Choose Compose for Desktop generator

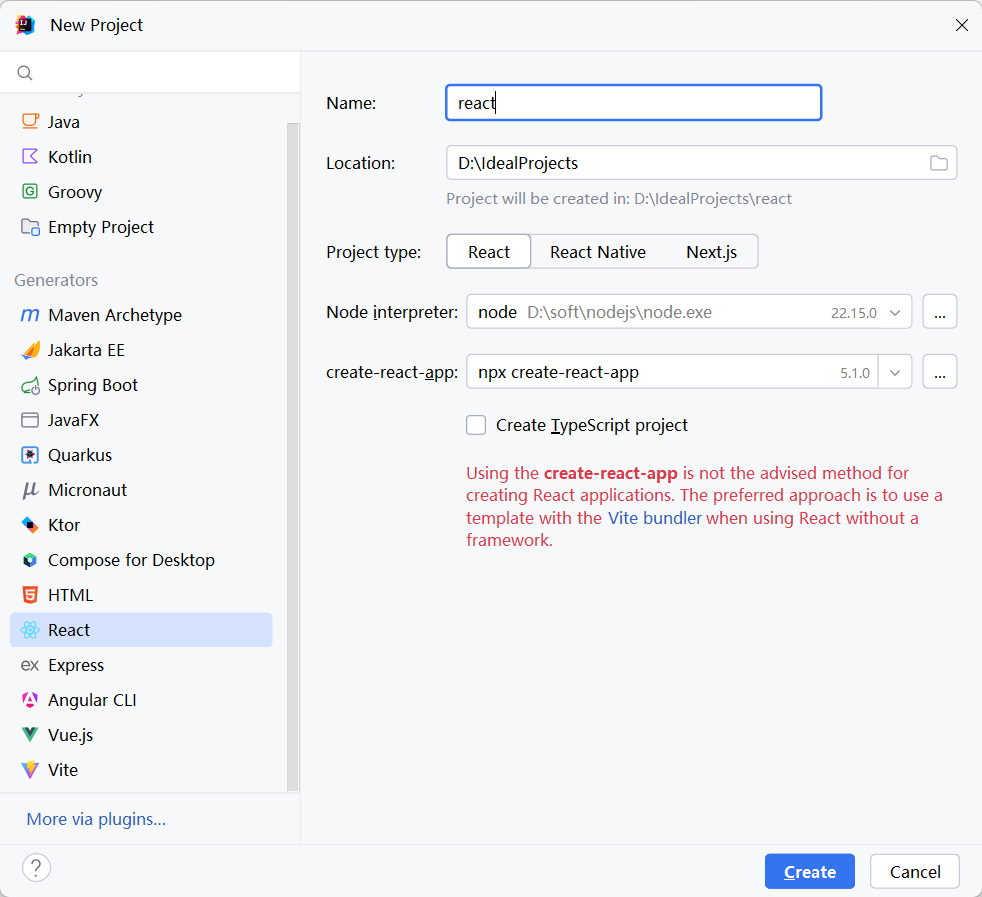click(x=142, y=560)
